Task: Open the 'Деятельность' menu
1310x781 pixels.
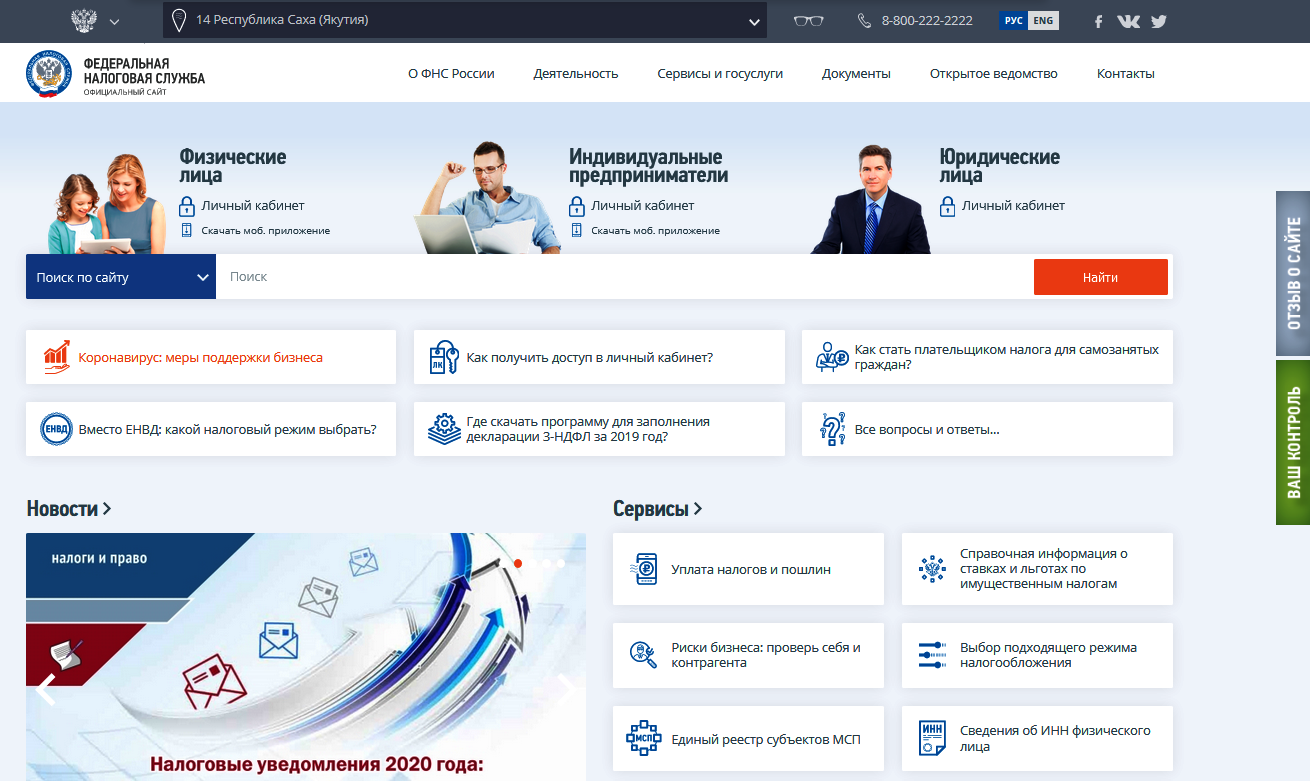Action: click(576, 73)
